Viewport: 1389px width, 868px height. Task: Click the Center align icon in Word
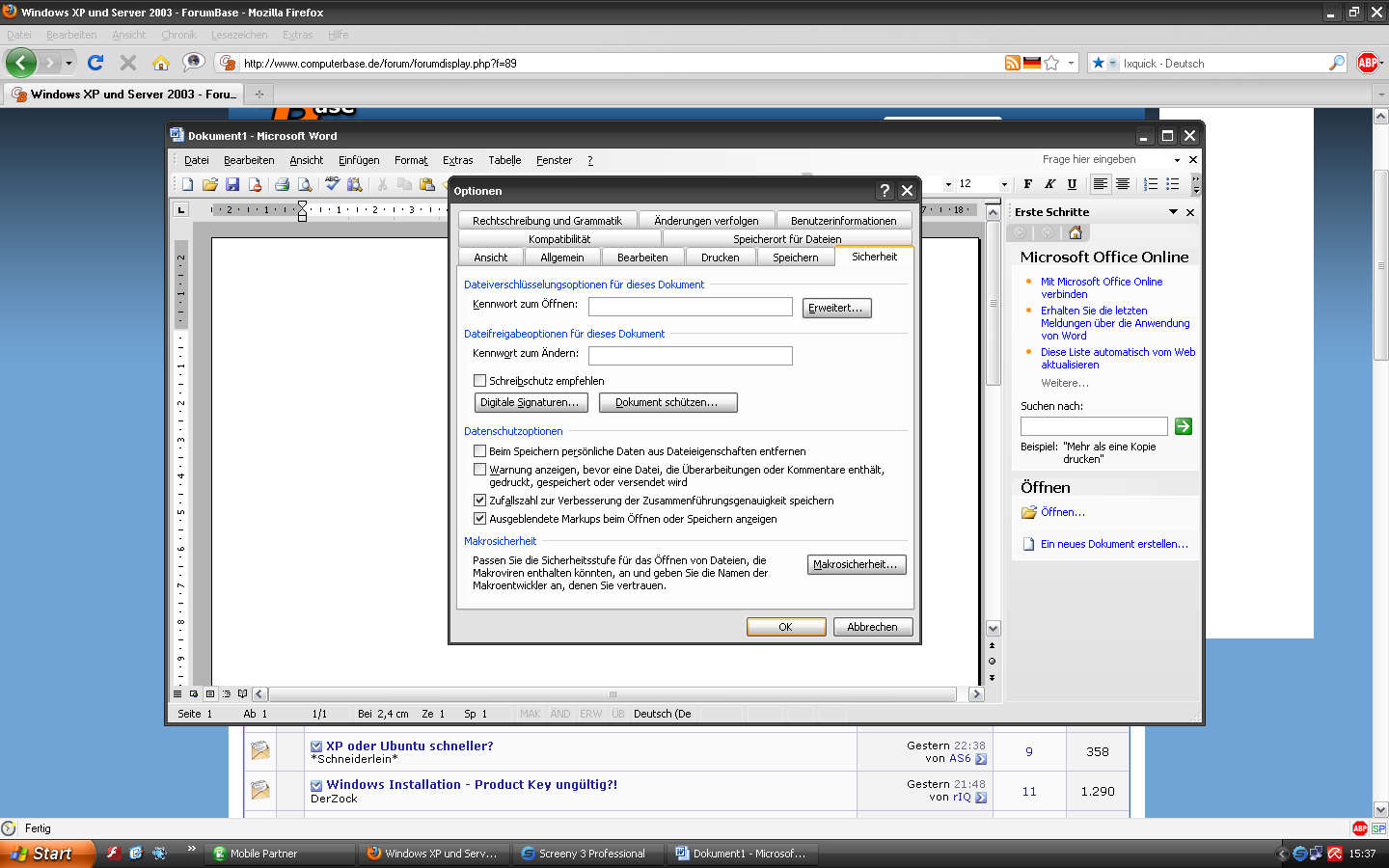point(1122,184)
